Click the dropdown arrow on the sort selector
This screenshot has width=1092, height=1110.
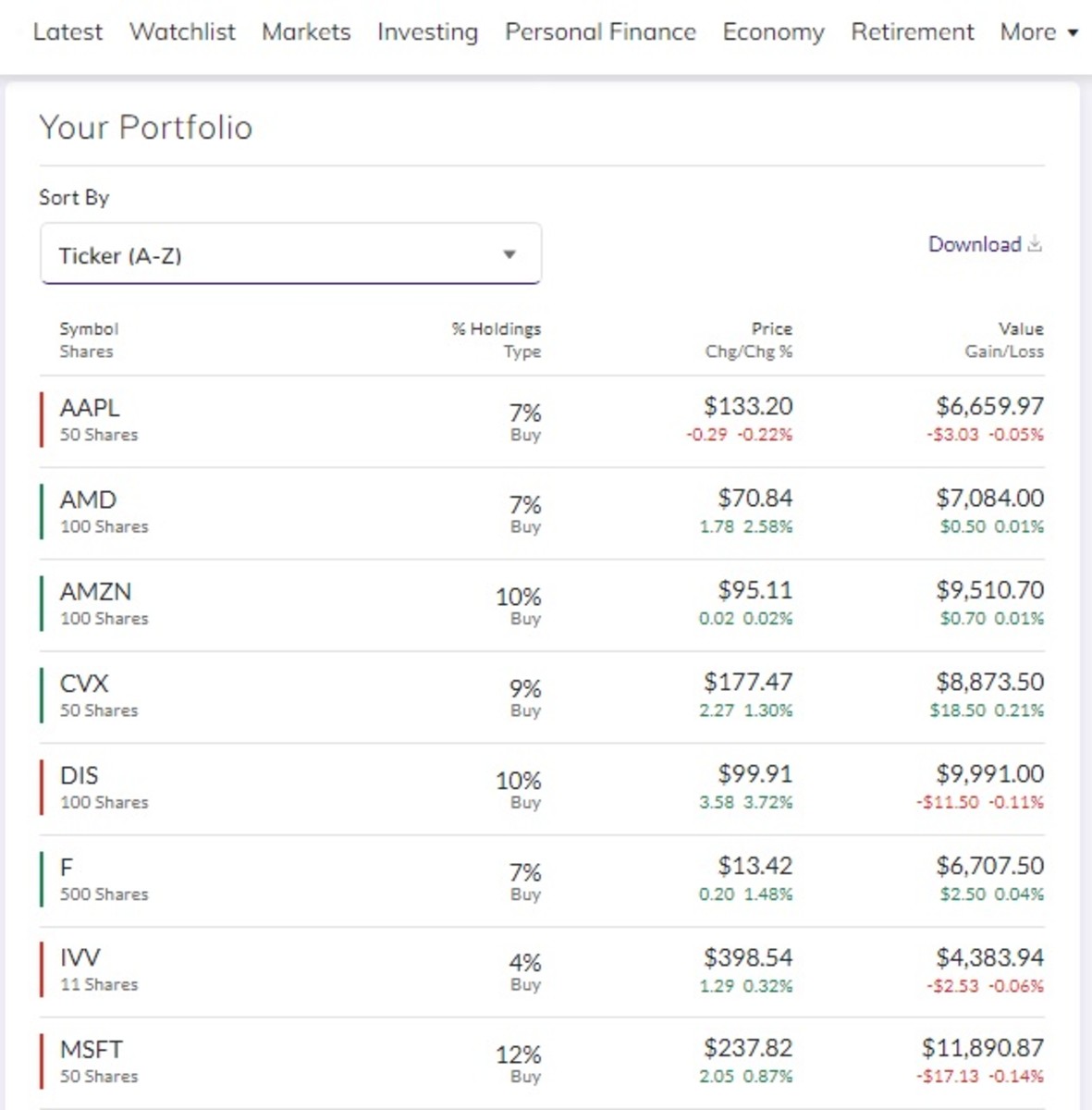509,253
